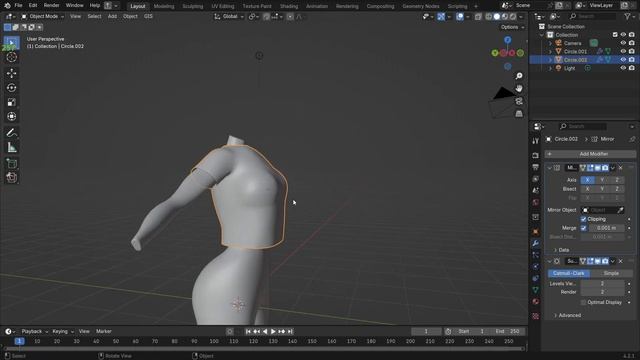Select the Scale tool in the left toolbar

(x=11, y=102)
